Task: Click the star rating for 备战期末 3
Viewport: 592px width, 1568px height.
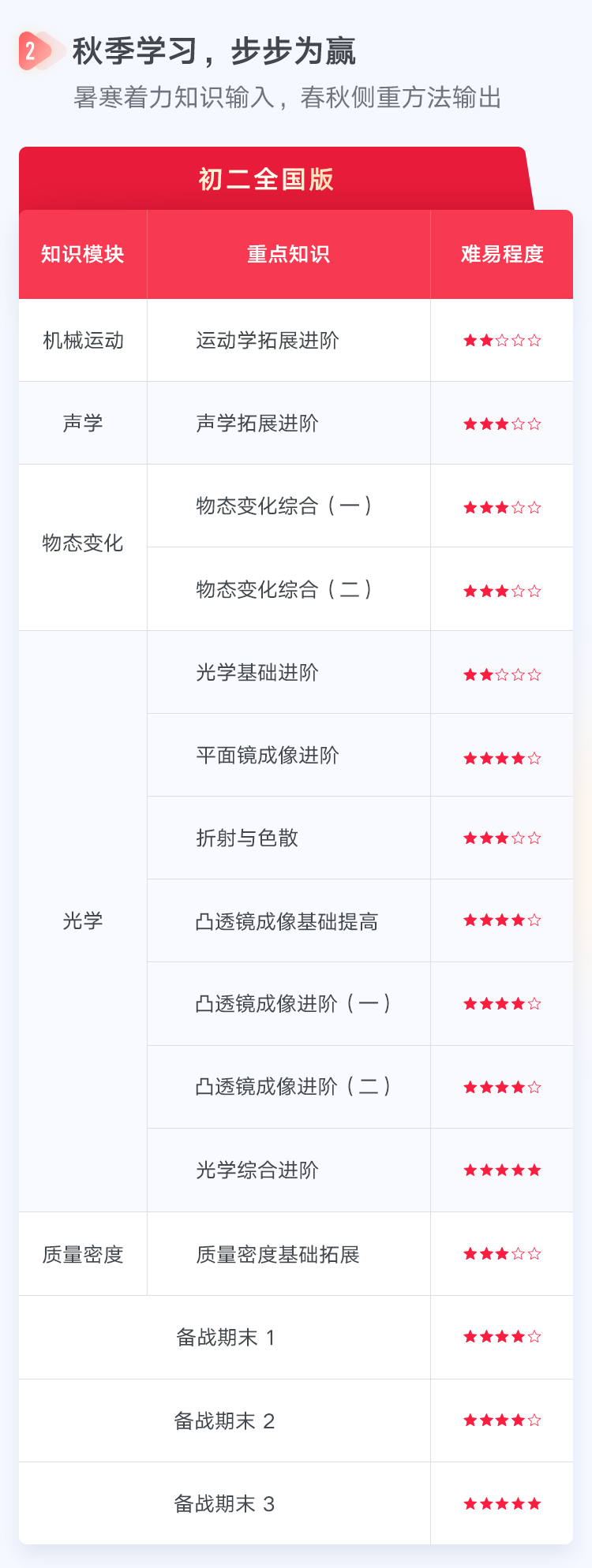Action: pyautogui.click(x=502, y=1503)
